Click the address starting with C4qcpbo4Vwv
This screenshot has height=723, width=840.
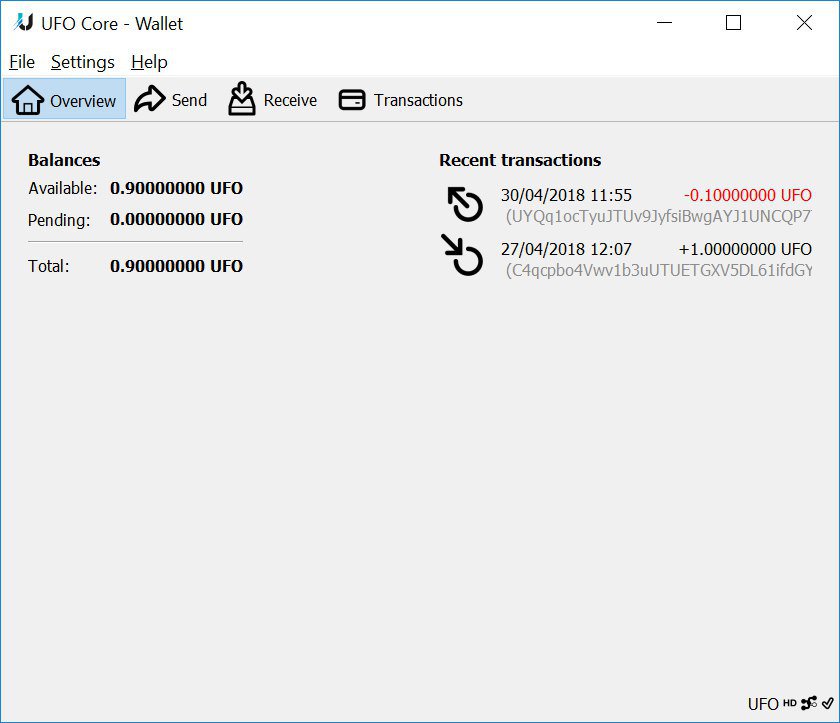tap(659, 270)
